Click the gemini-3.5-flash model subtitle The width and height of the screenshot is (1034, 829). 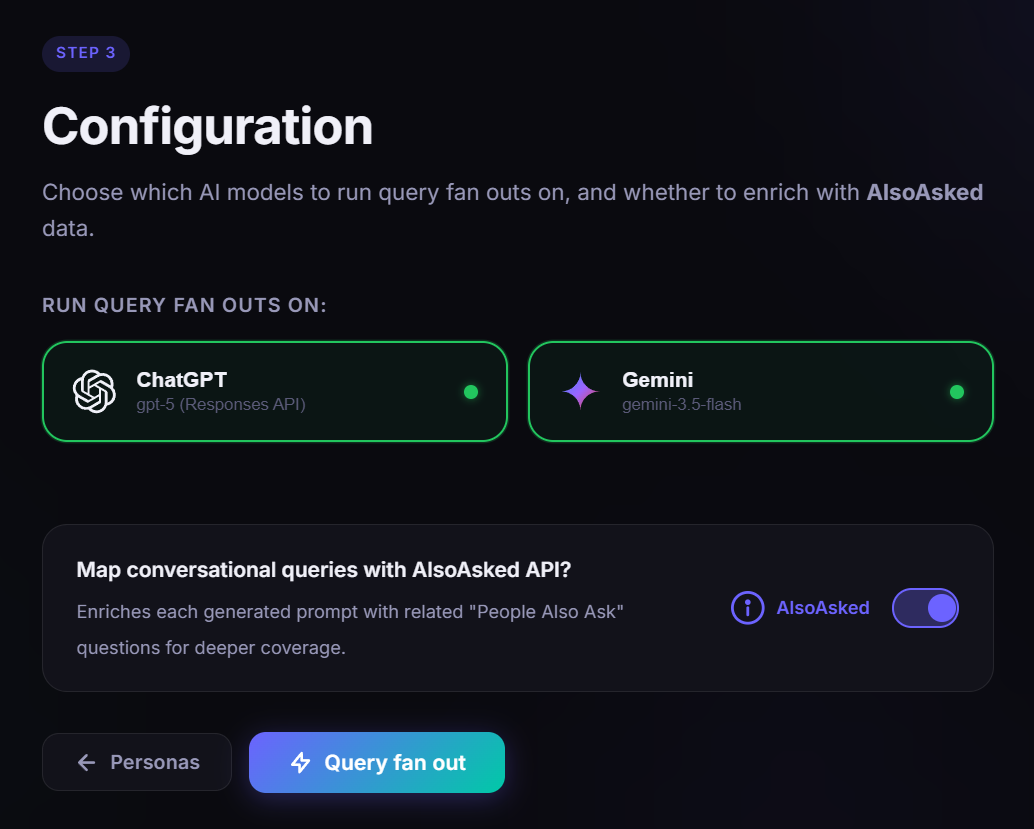pos(682,404)
